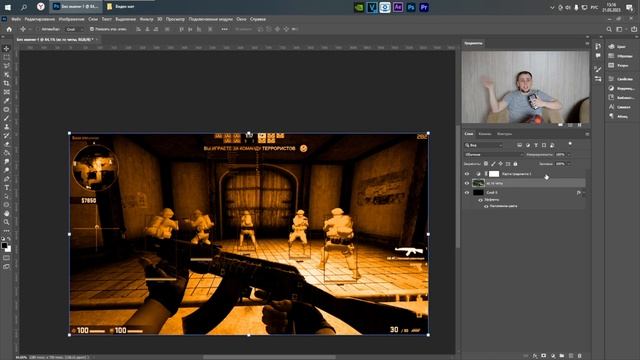Open the Редактирование menu

(x=40, y=19)
